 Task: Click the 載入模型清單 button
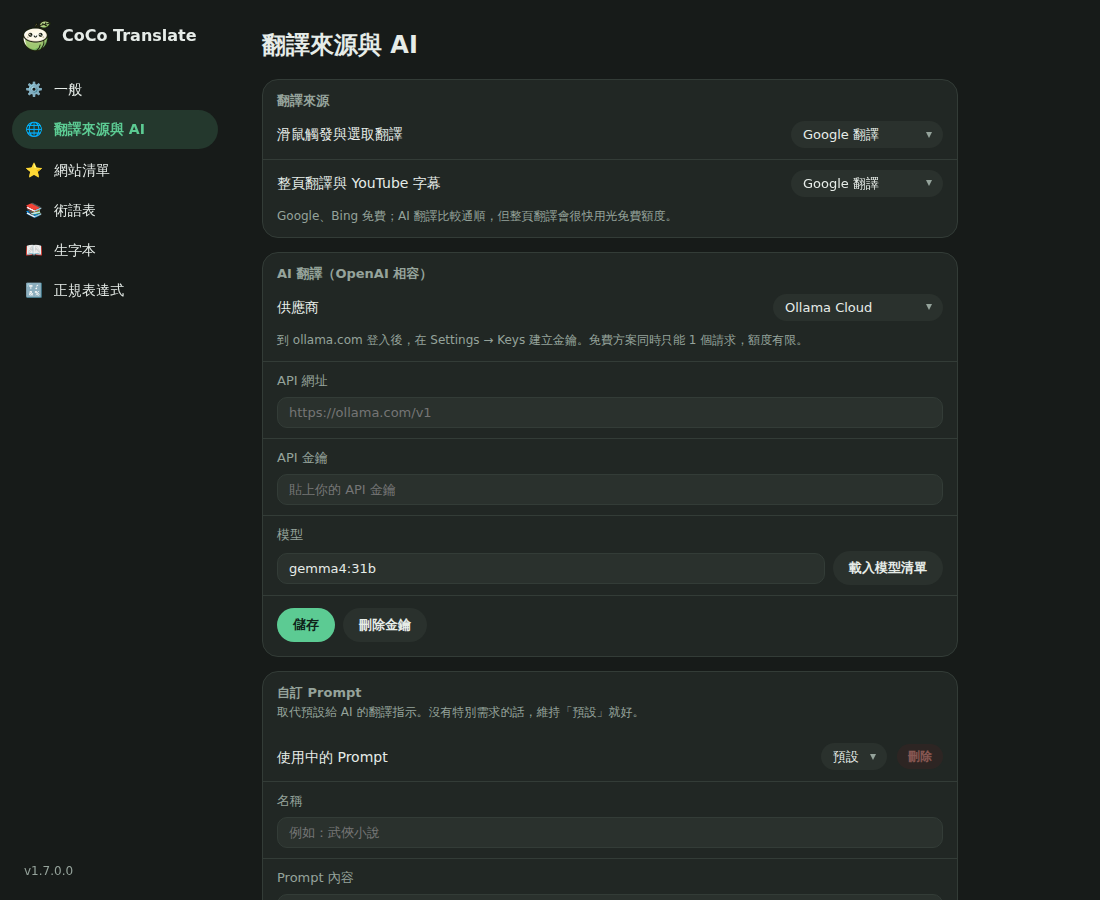point(887,567)
